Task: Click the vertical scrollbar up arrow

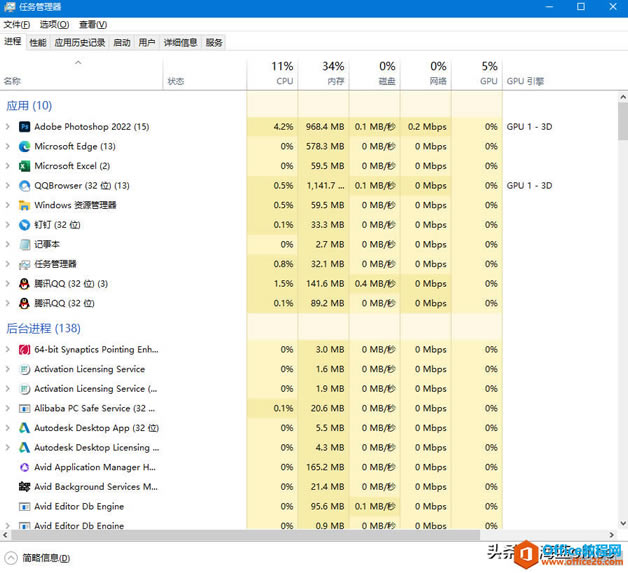Action: click(623, 97)
